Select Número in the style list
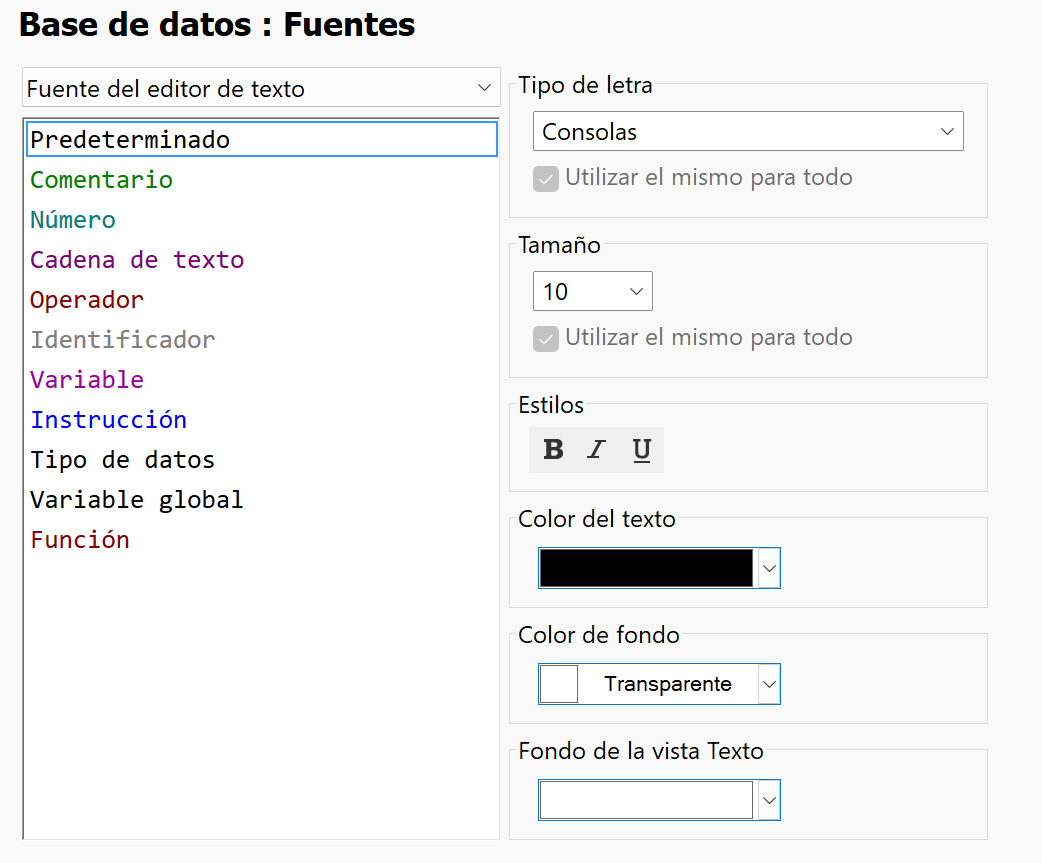Screen dimensions: 1042x863 pos(72,219)
